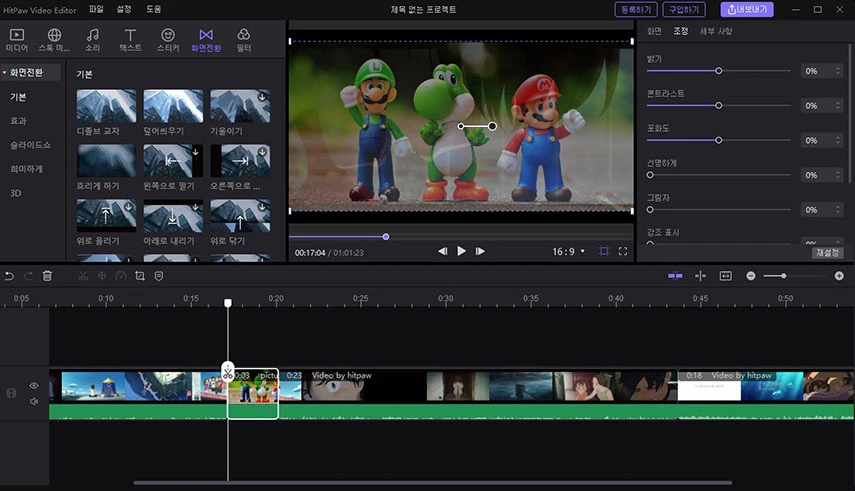Click the split-at-playhead icon near zoom controls
The width and height of the screenshot is (855, 491).
[x=701, y=276]
